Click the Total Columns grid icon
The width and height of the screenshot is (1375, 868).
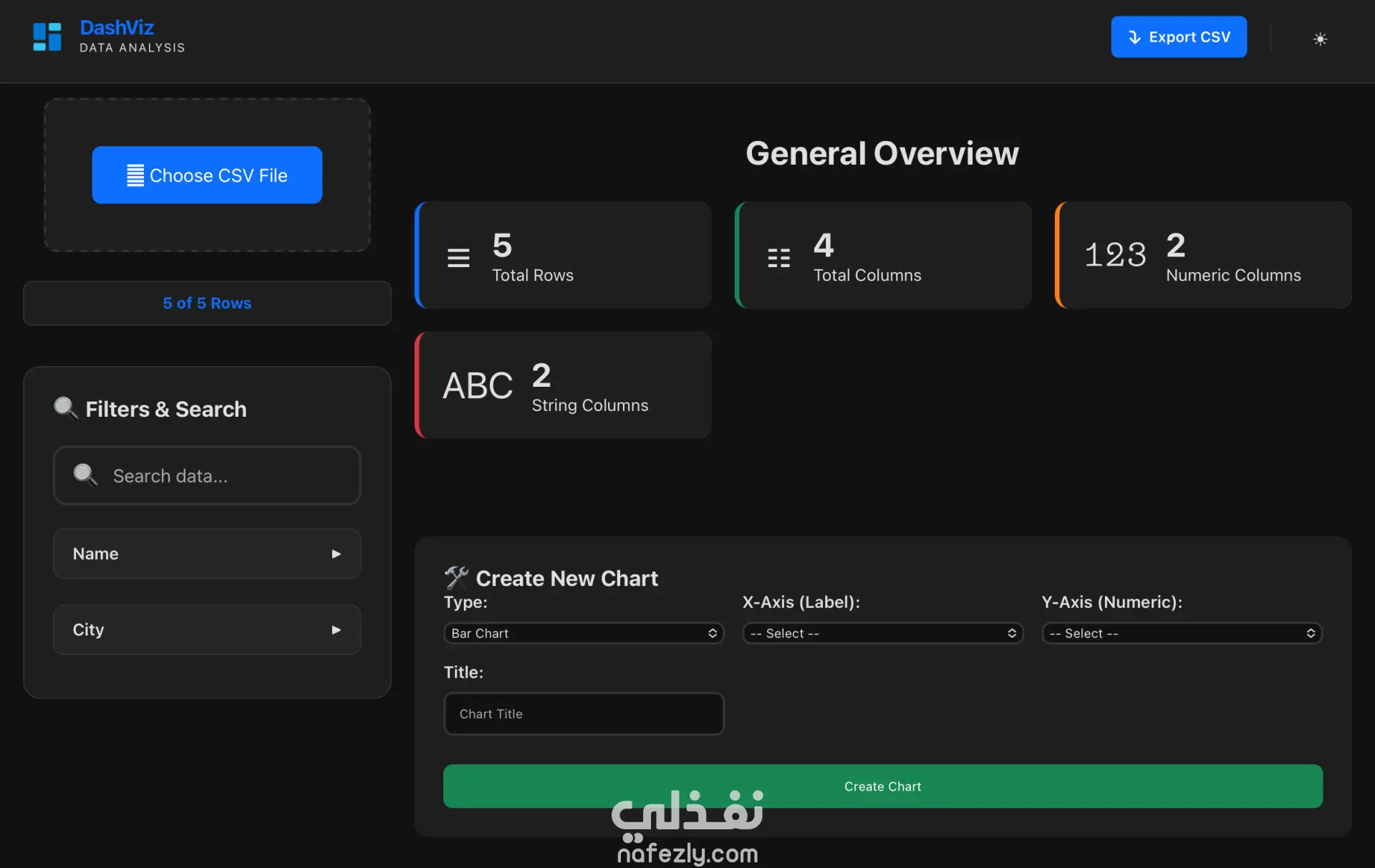tap(778, 258)
